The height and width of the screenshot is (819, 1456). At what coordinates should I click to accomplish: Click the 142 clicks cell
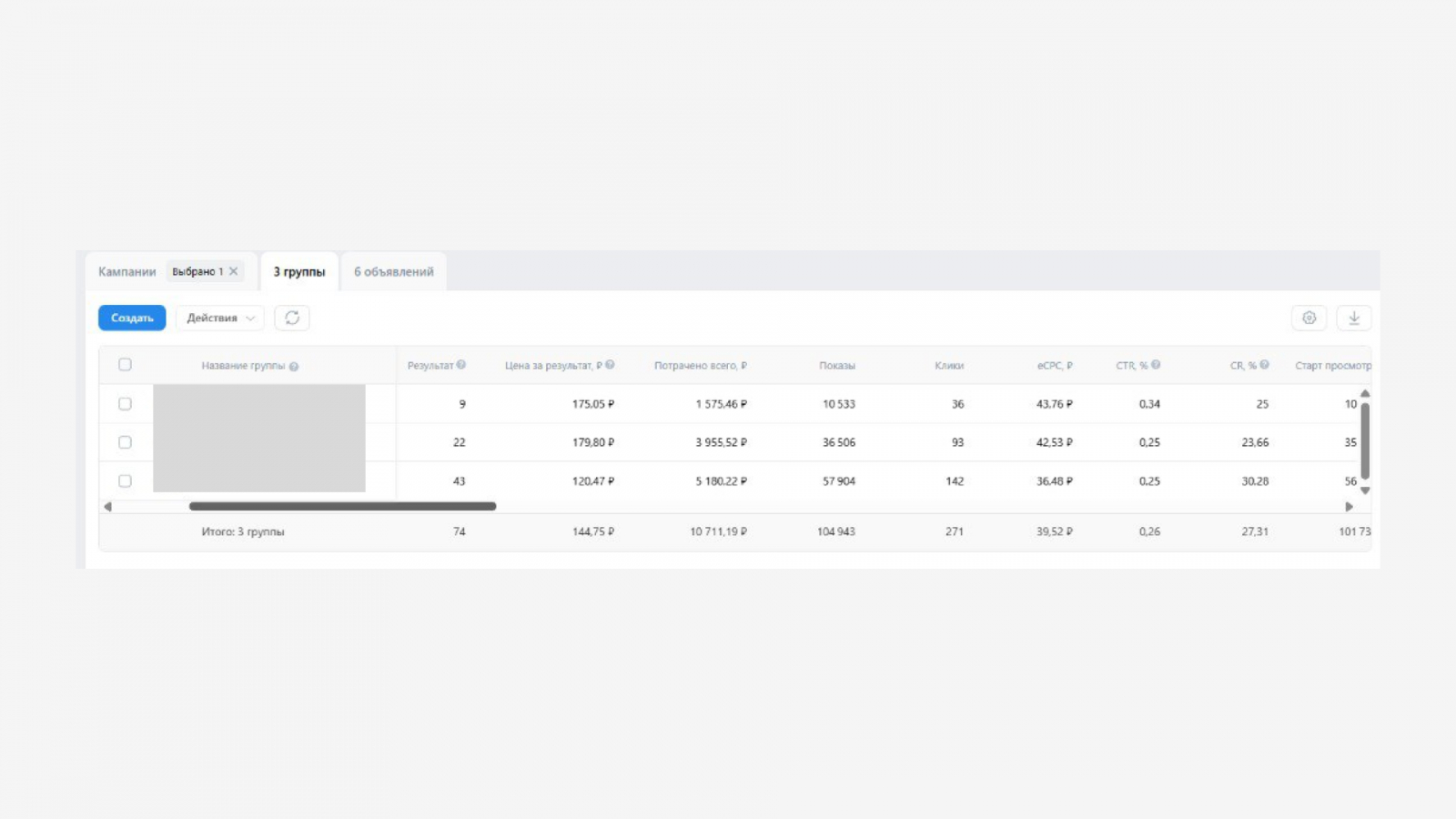(x=955, y=481)
